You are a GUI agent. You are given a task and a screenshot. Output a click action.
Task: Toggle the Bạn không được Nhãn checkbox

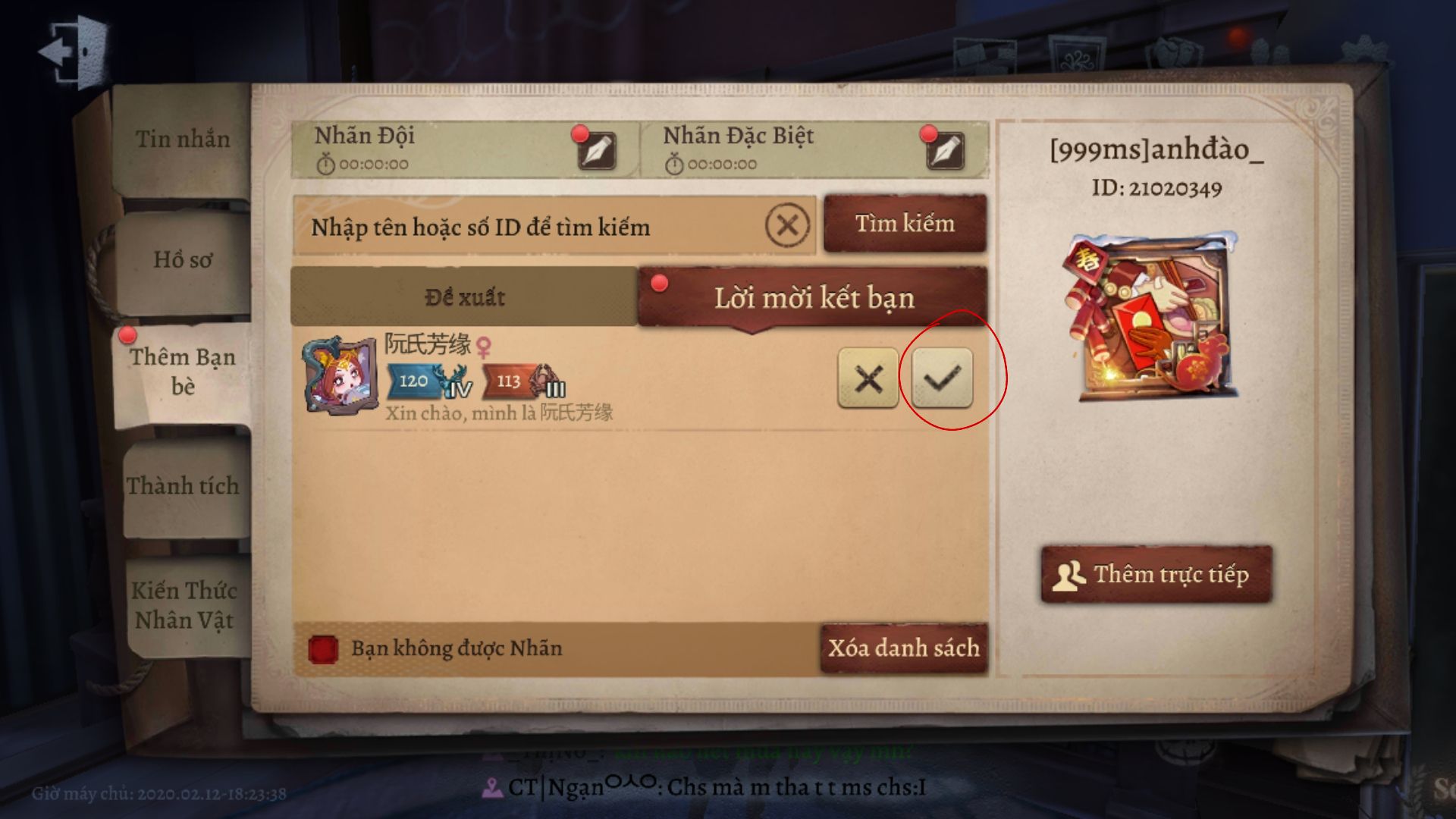323,649
